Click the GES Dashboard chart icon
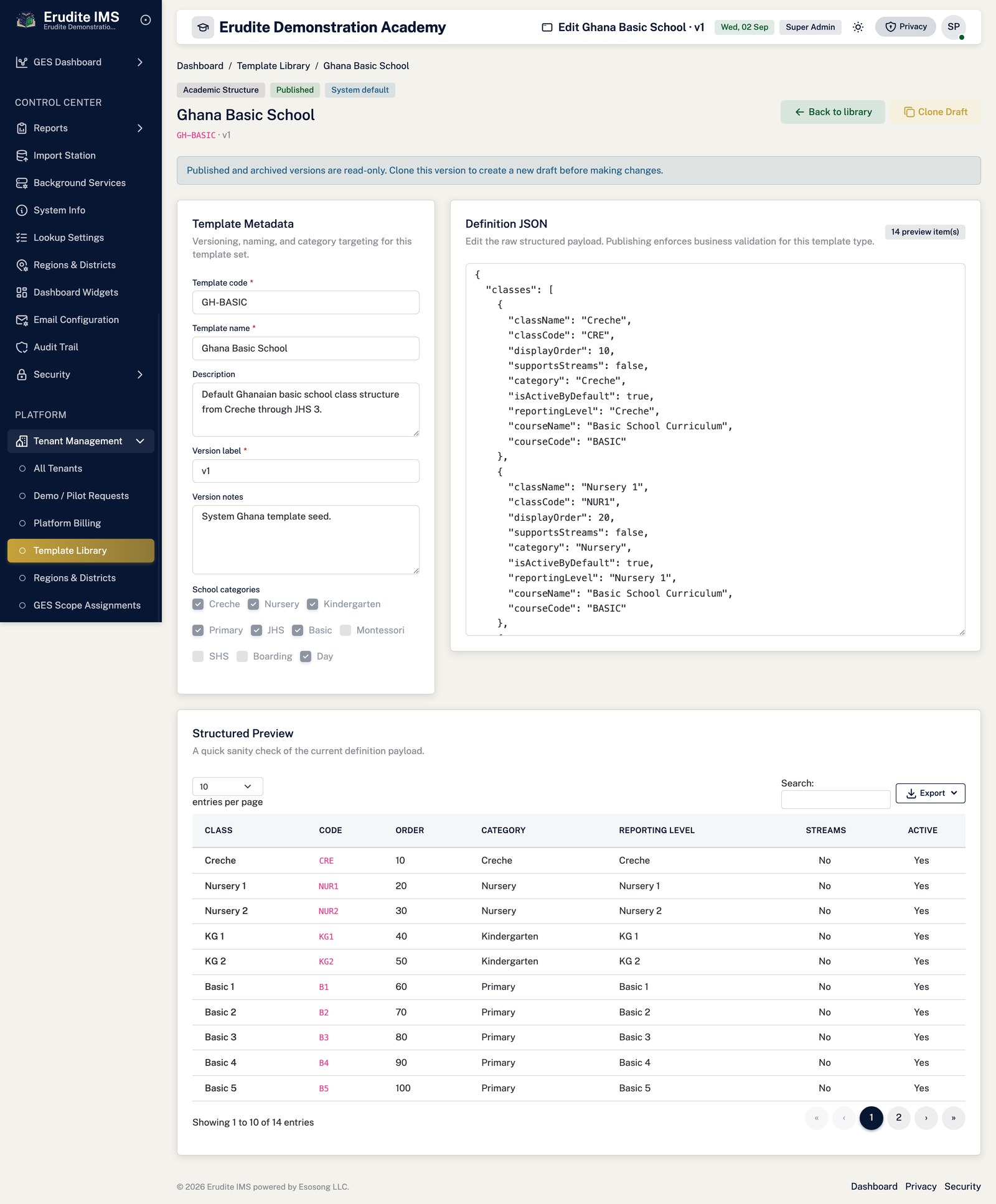Image resolution: width=996 pixels, height=1204 pixels. (22, 62)
